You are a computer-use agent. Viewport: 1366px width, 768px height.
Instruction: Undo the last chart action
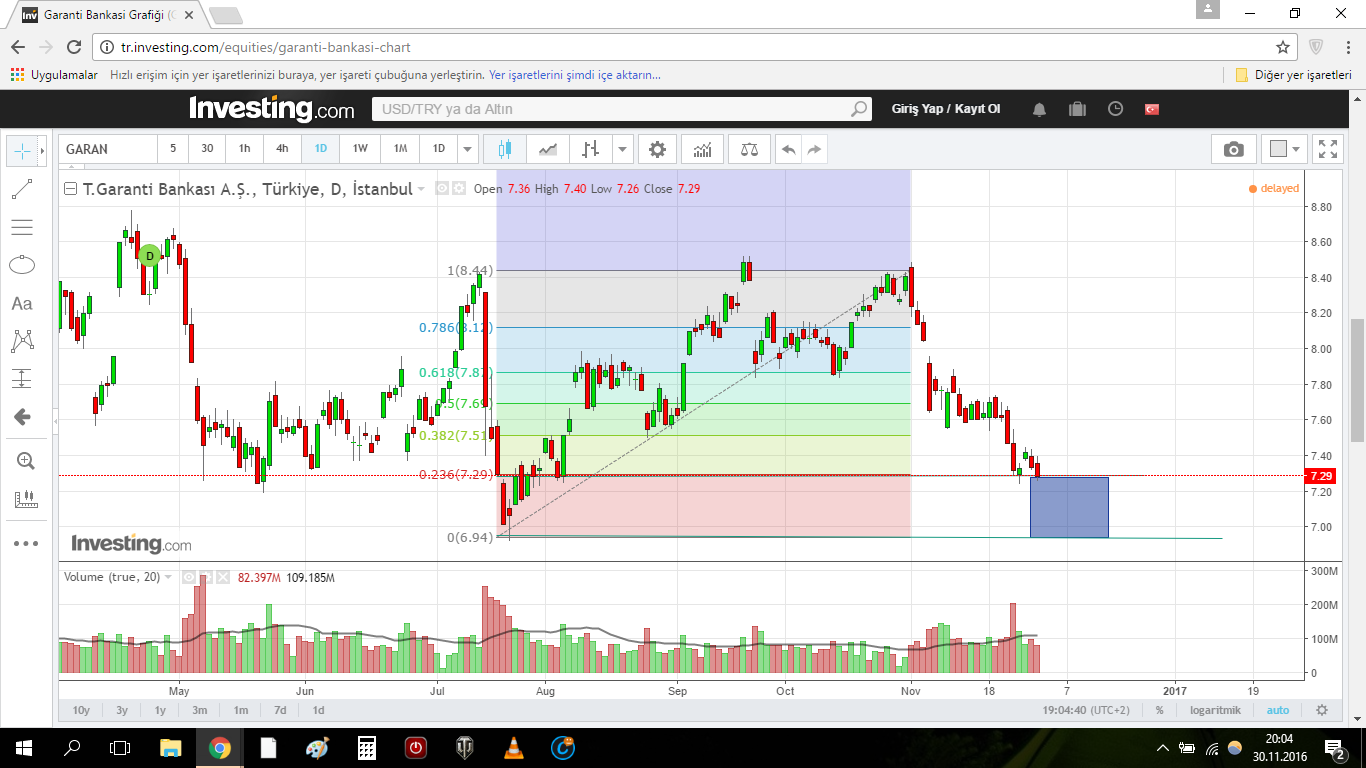(x=788, y=149)
